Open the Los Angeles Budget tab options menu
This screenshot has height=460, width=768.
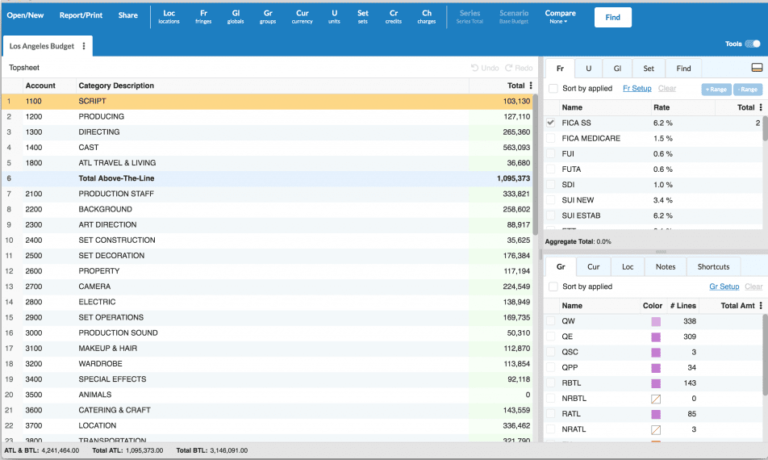click(x=84, y=46)
